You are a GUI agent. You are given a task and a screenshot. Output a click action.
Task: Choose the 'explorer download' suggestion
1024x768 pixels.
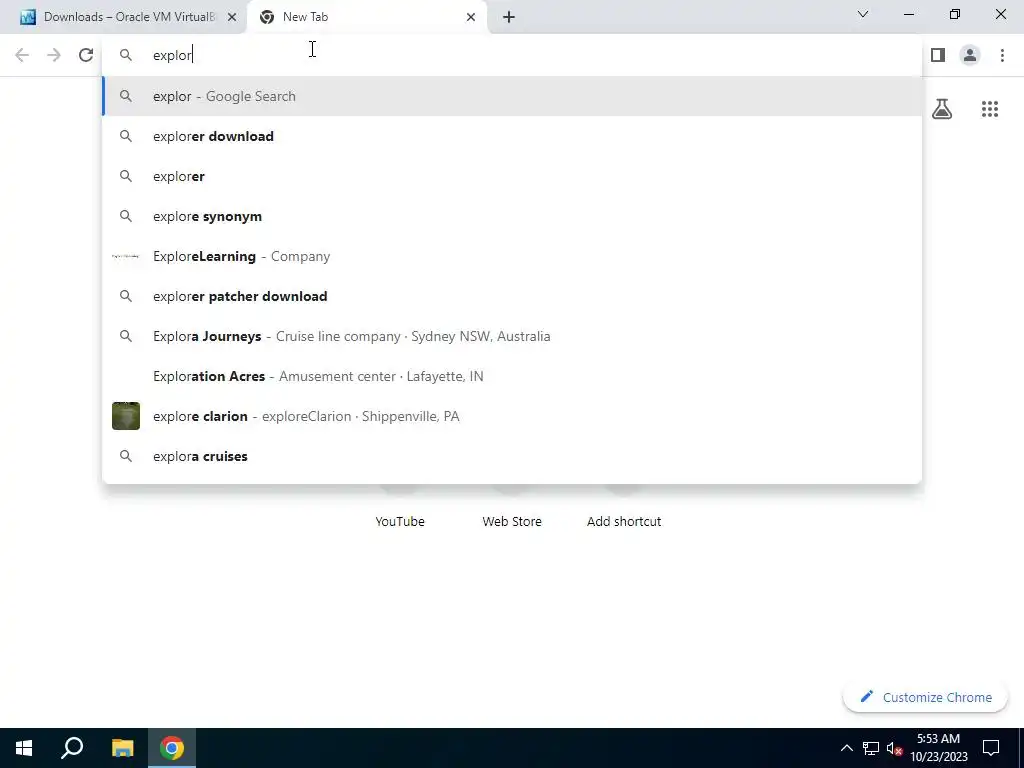pyautogui.click(x=512, y=136)
